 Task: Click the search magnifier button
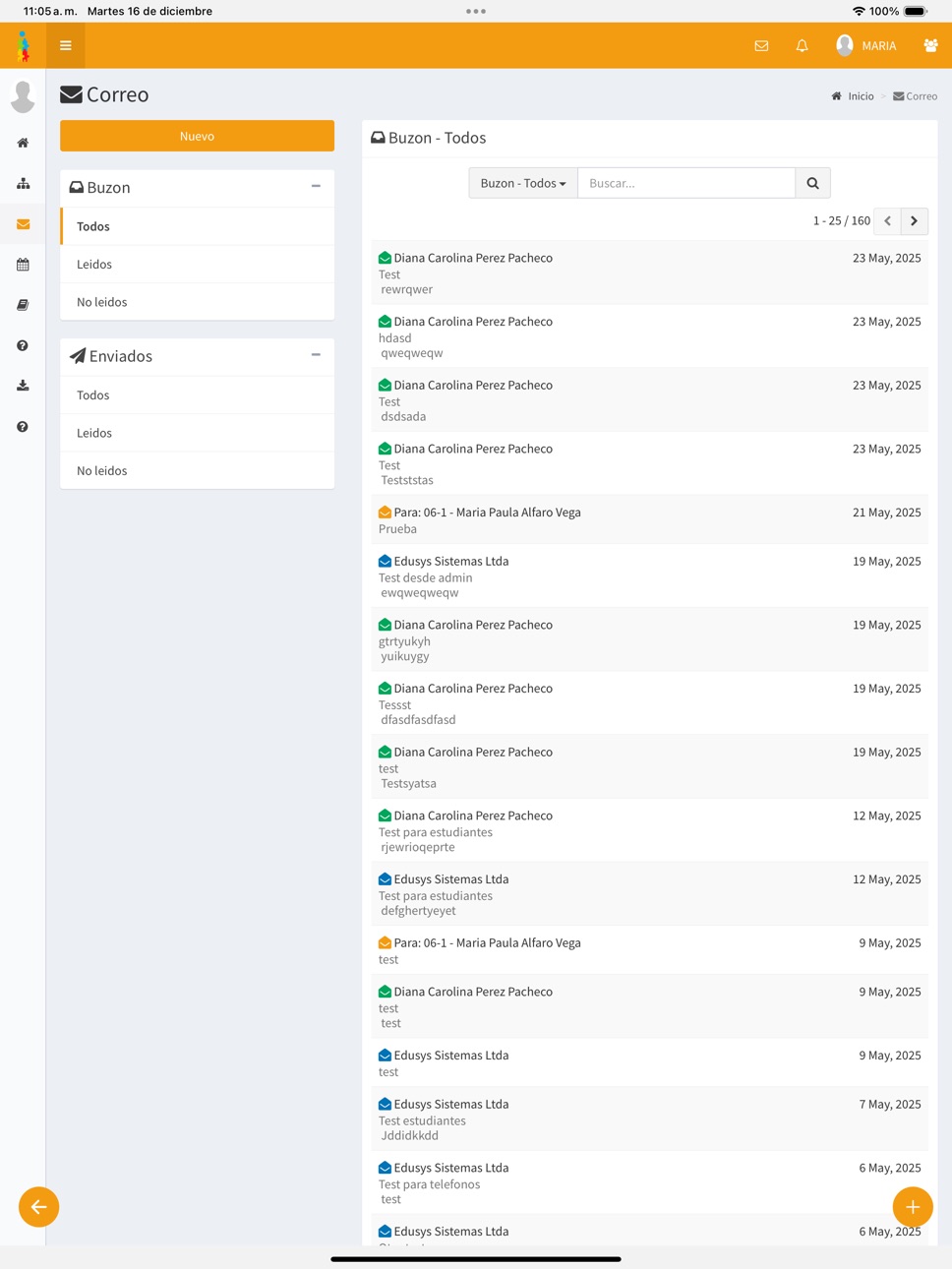coord(812,183)
